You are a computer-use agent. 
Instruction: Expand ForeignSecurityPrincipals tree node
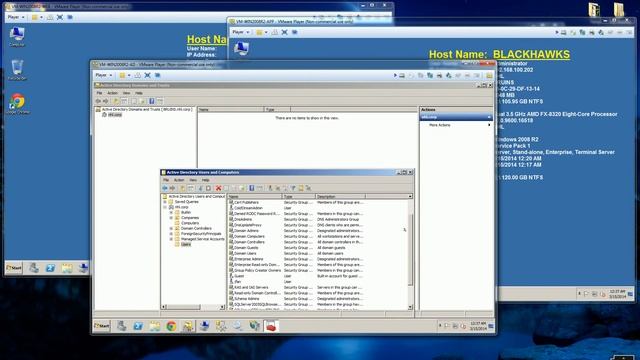[171, 233]
